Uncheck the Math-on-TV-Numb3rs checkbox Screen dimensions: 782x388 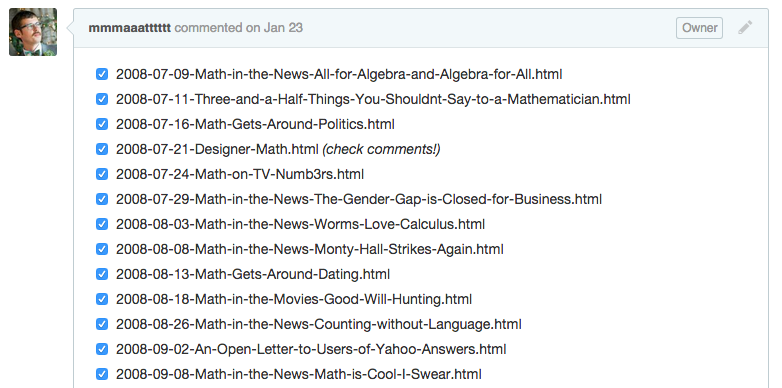[102, 174]
